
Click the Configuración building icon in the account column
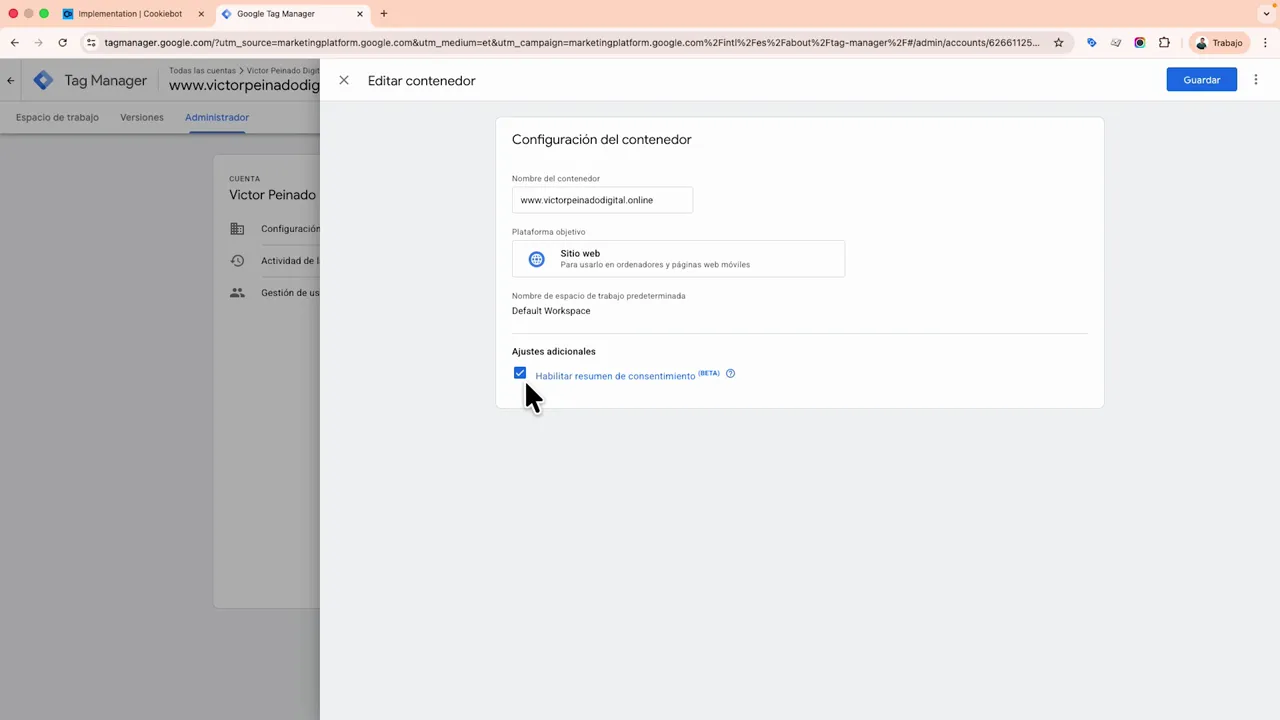(x=237, y=229)
